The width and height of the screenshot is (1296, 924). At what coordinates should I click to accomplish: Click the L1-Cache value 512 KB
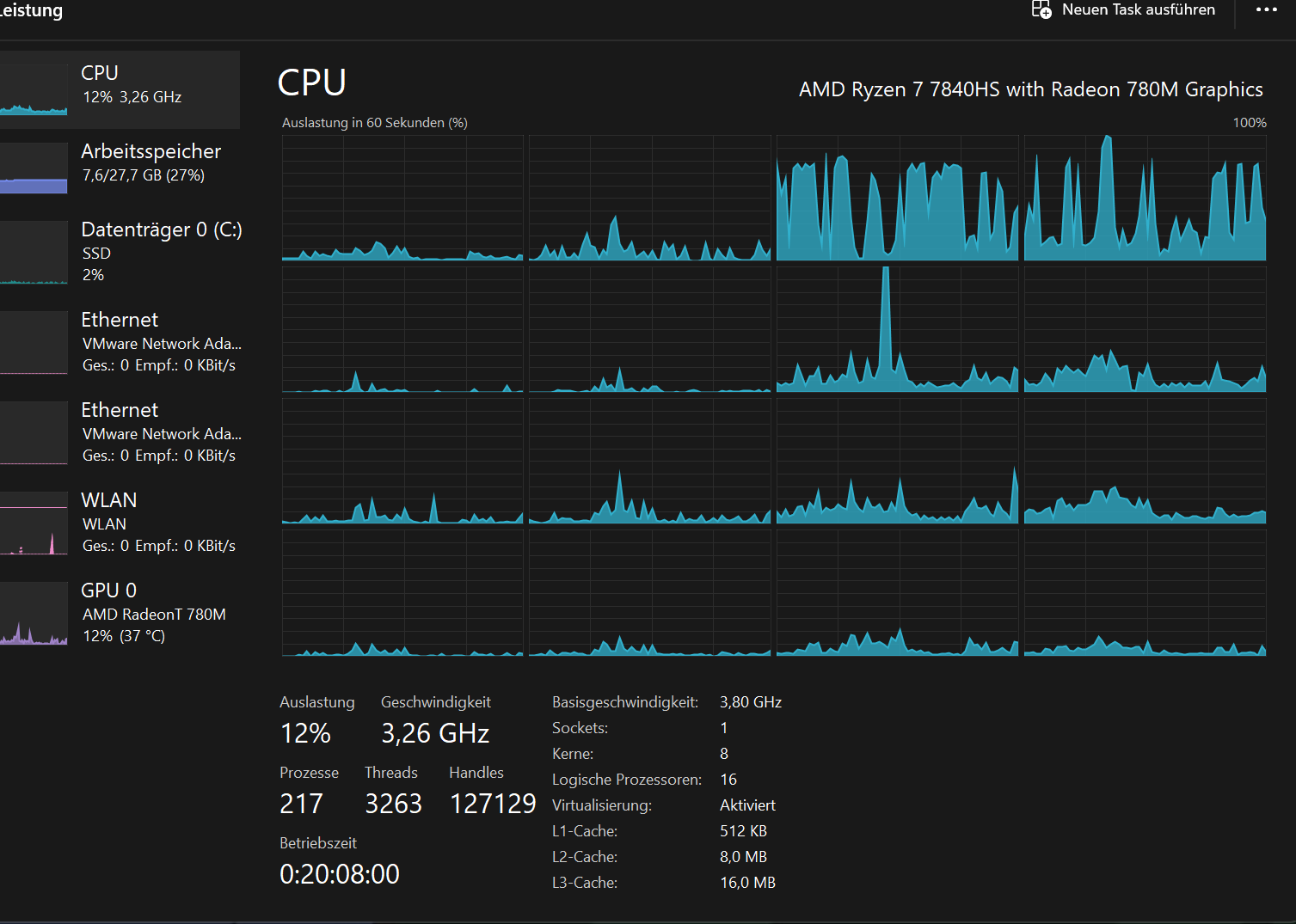743,831
